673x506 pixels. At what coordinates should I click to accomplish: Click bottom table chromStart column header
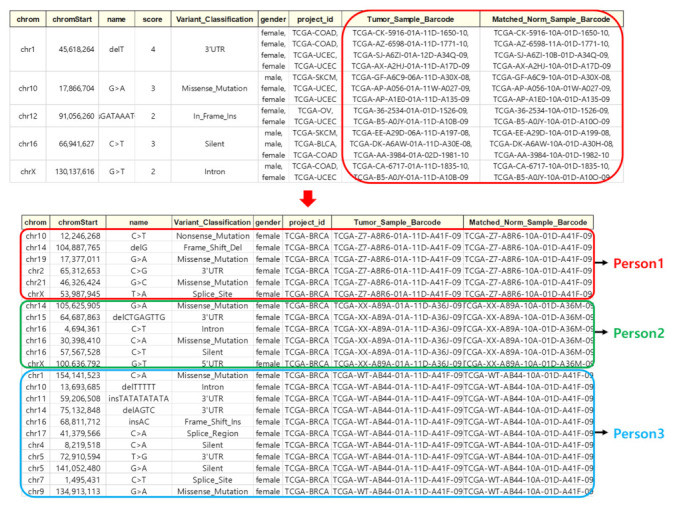click(78, 221)
